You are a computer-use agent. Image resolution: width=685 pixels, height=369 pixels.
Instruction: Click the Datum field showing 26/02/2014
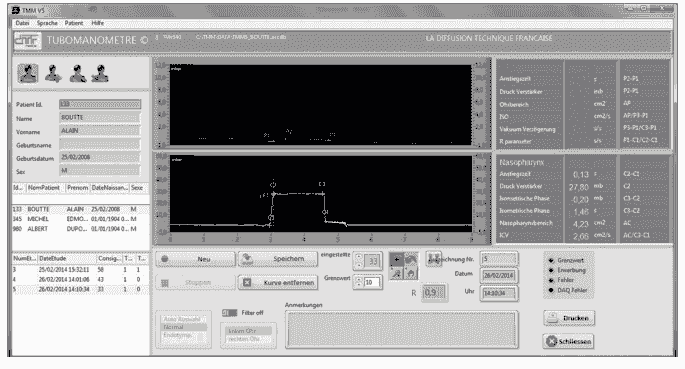tap(499, 276)
